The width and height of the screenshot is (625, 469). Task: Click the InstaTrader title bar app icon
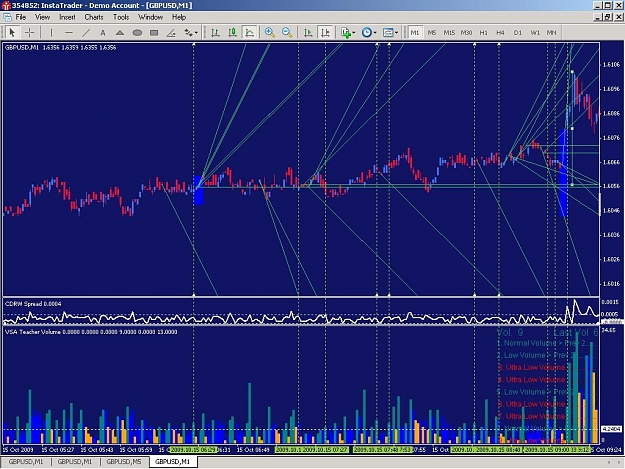pyautogui.click(x=6, y=5)
